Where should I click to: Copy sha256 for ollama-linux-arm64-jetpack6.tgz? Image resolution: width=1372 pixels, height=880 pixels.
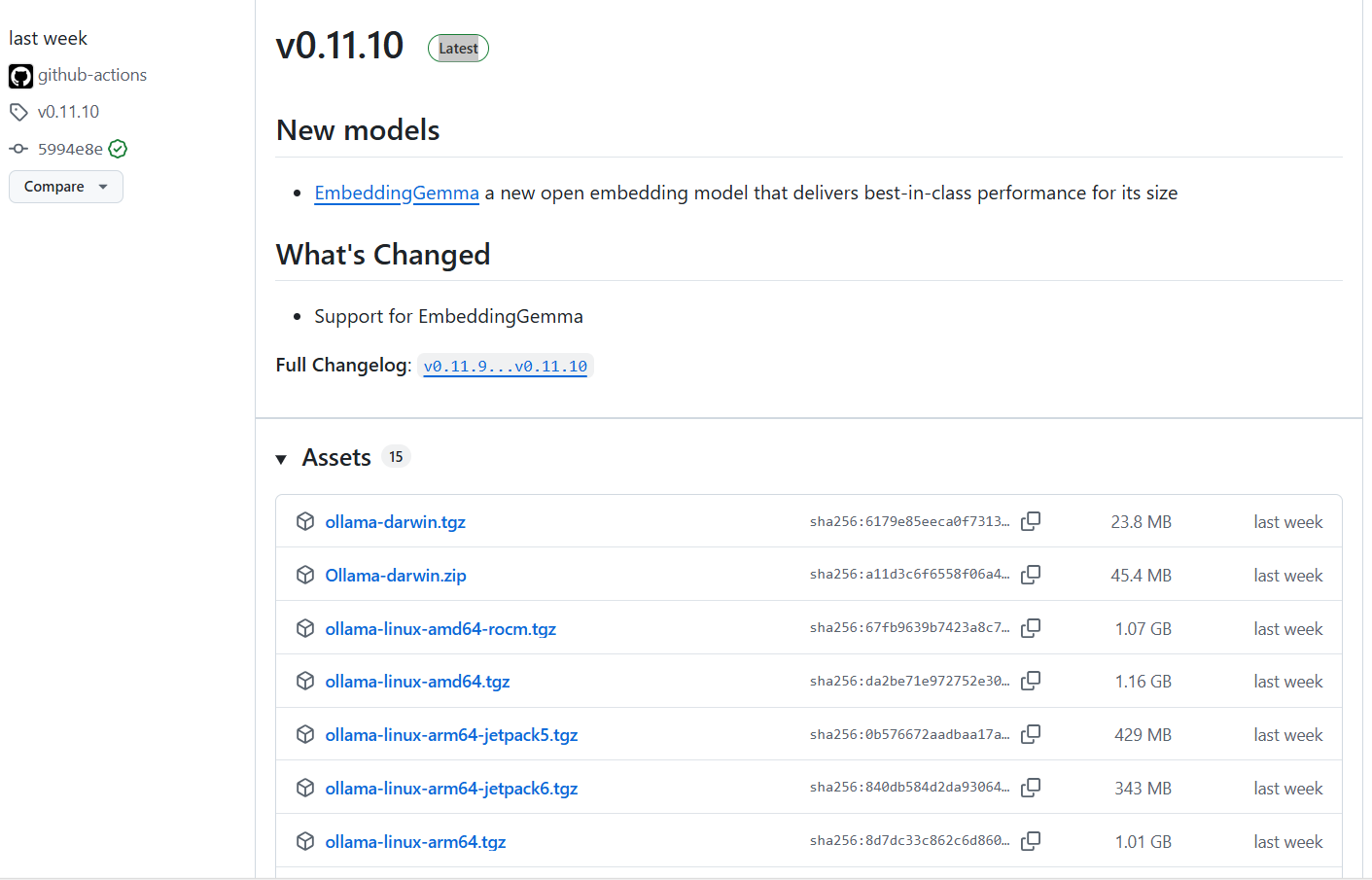pos(1031,788)
